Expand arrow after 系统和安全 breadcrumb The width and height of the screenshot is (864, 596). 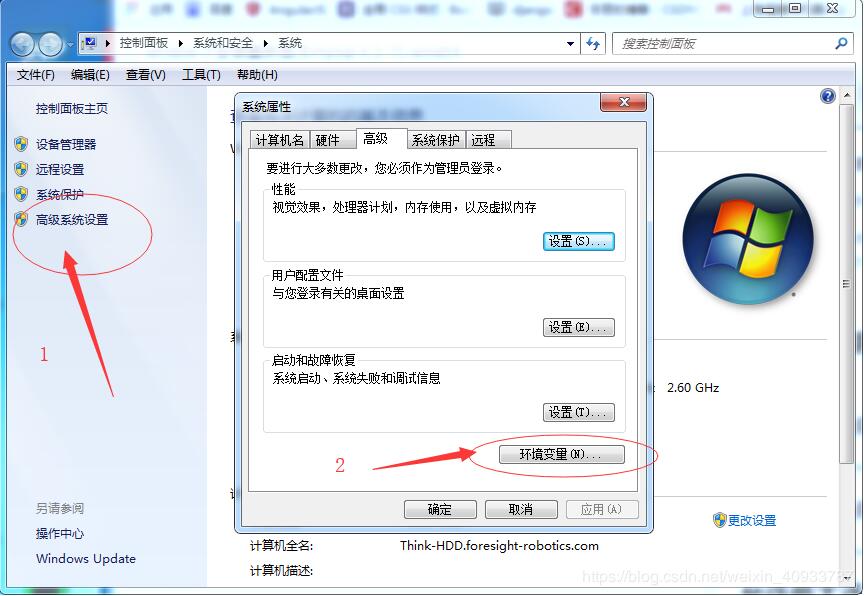click(x=265, y=44)
